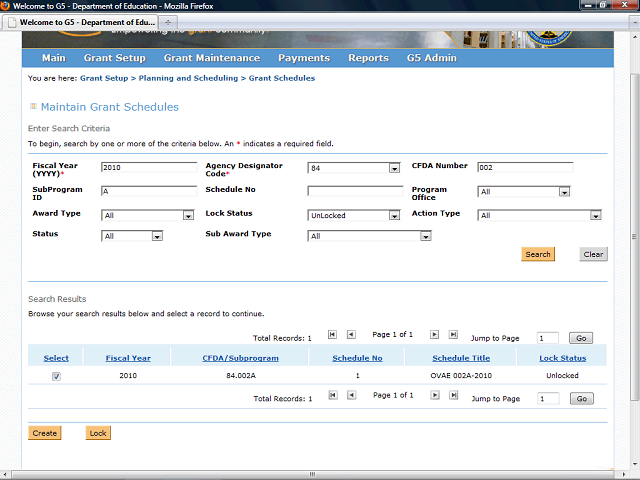Sort results by the Schedule Title column link
This screenshot has width=640, height=480.
point(461,358)
